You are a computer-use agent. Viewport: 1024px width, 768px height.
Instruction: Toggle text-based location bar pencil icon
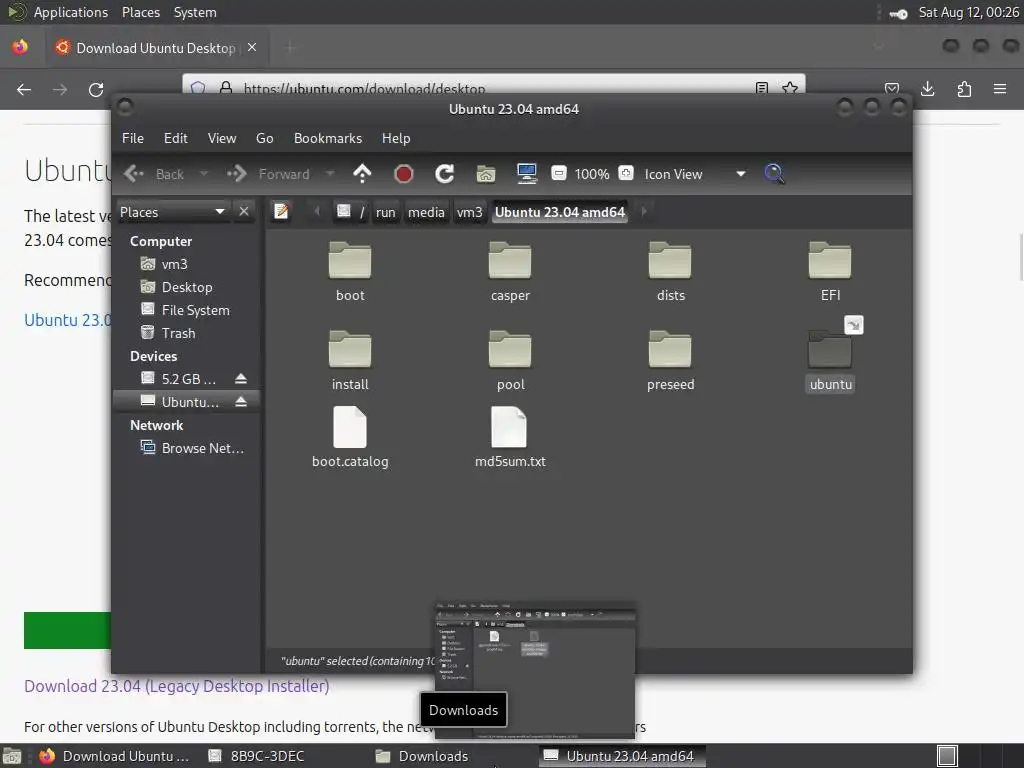point(281,212)
